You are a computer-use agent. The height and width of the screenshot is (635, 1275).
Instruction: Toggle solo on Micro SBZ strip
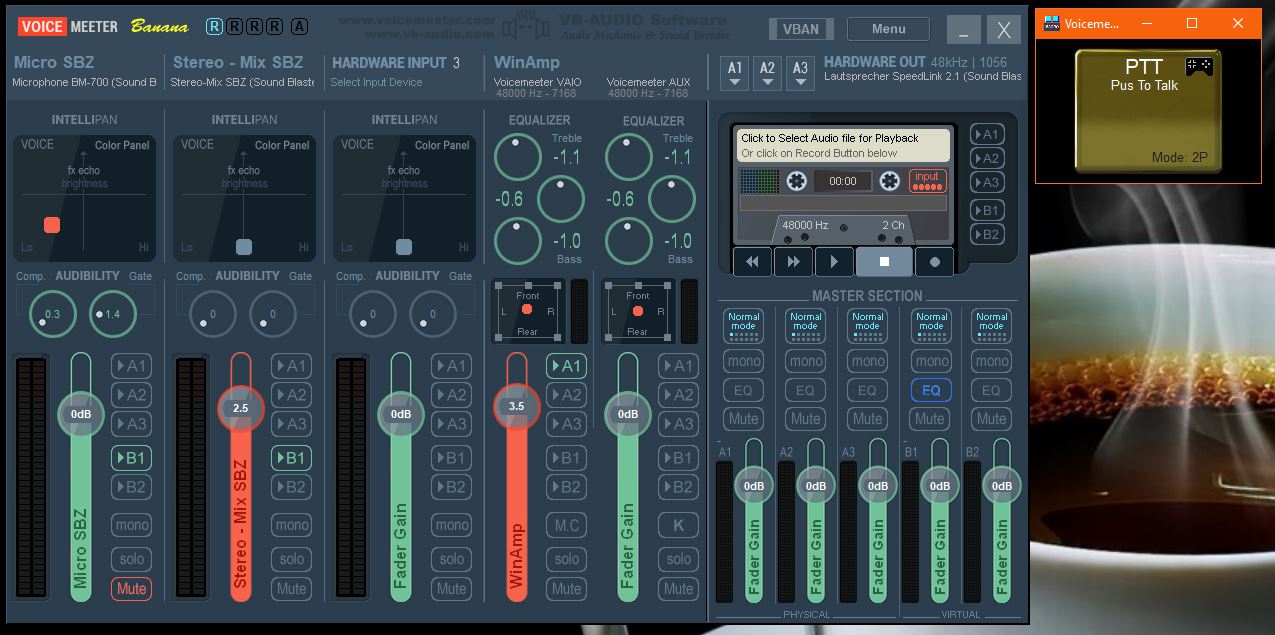pos(131,559)
